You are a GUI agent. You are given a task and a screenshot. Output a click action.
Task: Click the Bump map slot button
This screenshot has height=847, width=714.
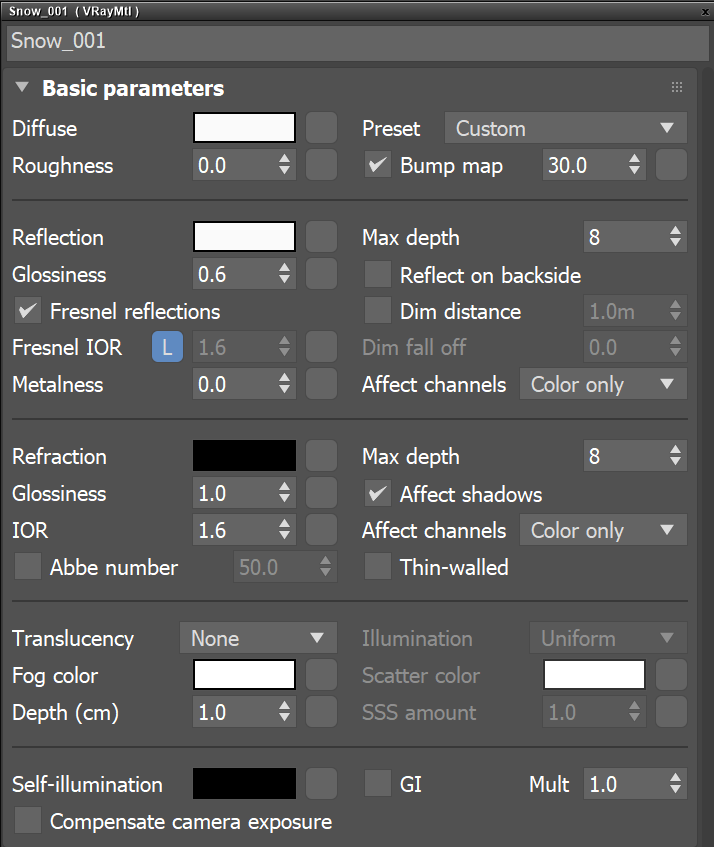[671, 165]
